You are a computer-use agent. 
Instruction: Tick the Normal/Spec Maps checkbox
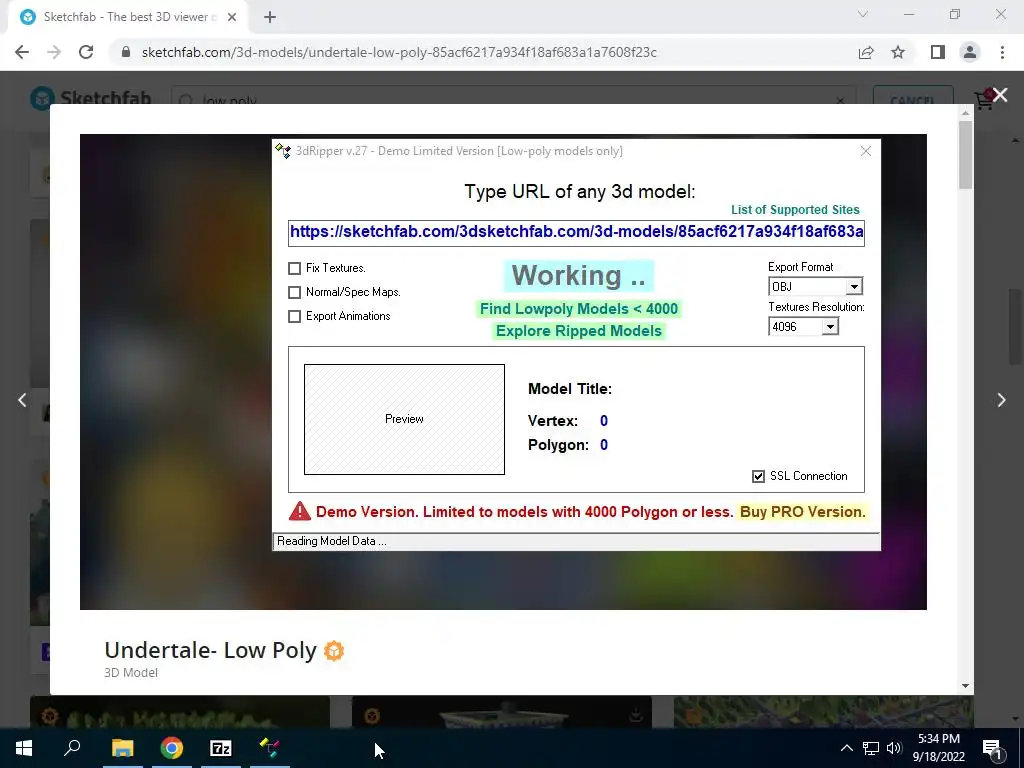click(x=295, y=293)
